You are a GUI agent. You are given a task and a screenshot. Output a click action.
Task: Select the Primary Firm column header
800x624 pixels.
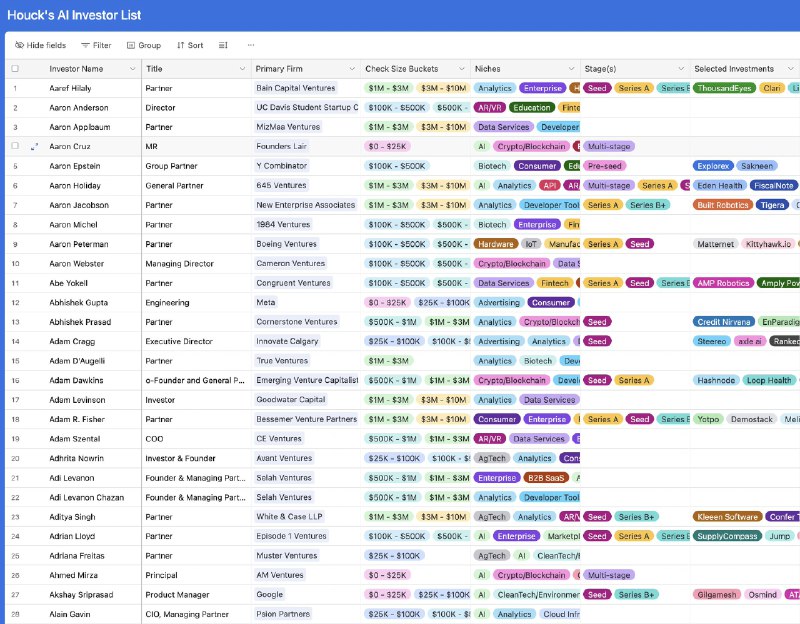coord(279,68)
